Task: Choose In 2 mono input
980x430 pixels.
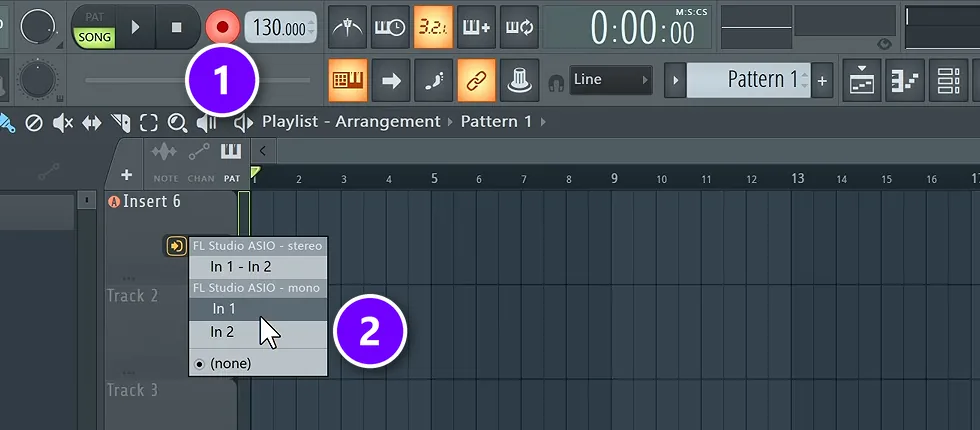Action: [258, 332]
